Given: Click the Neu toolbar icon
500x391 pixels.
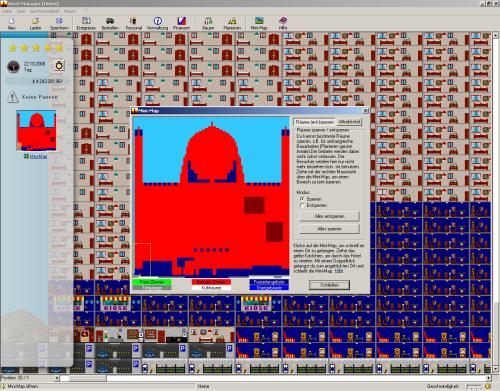Looking at the screenshot, I should [12, 23].
